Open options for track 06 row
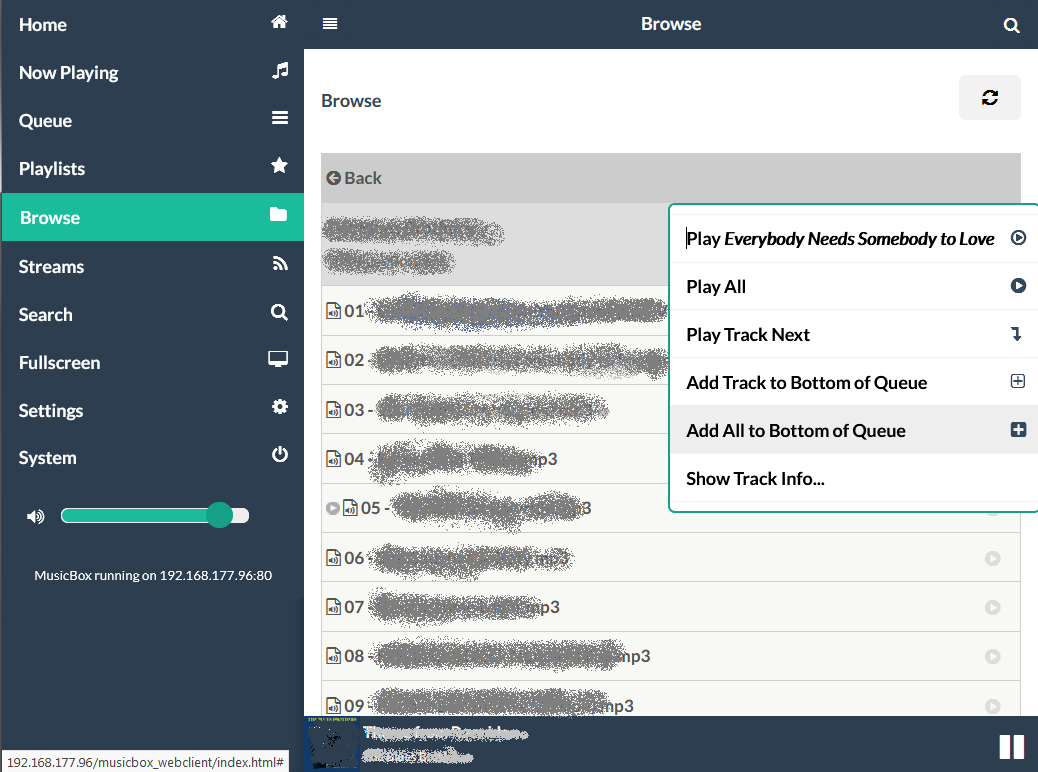Screen dimensions: 1038x772 coord(992,559)
